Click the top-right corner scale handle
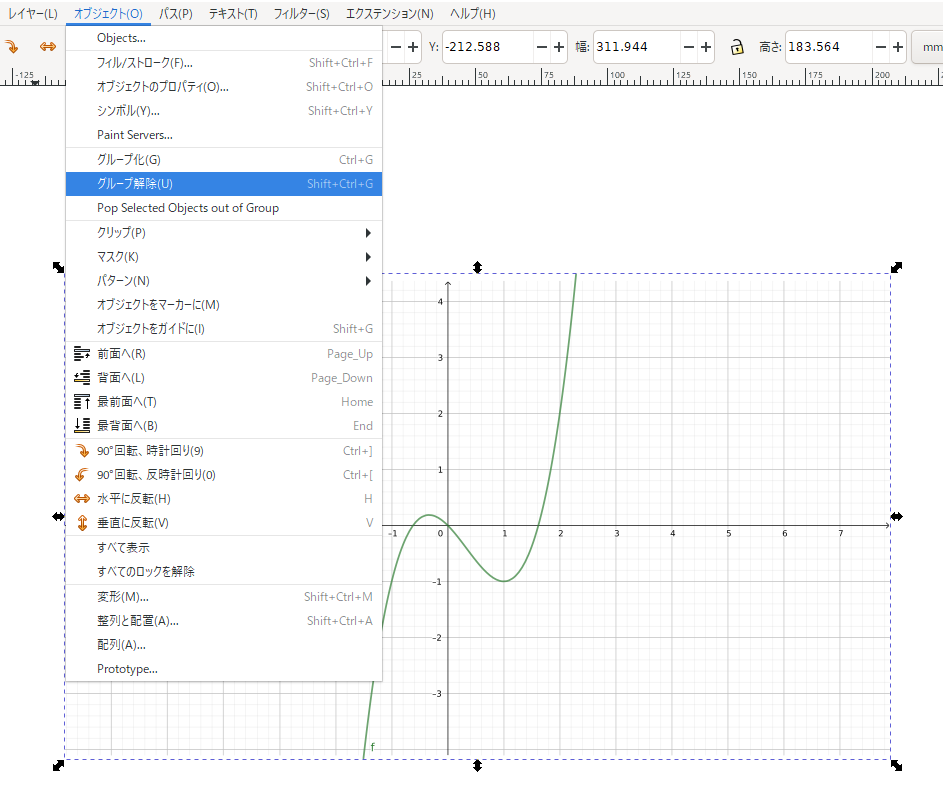The height and width of the screenshot is (799, 943). [896, 268]
